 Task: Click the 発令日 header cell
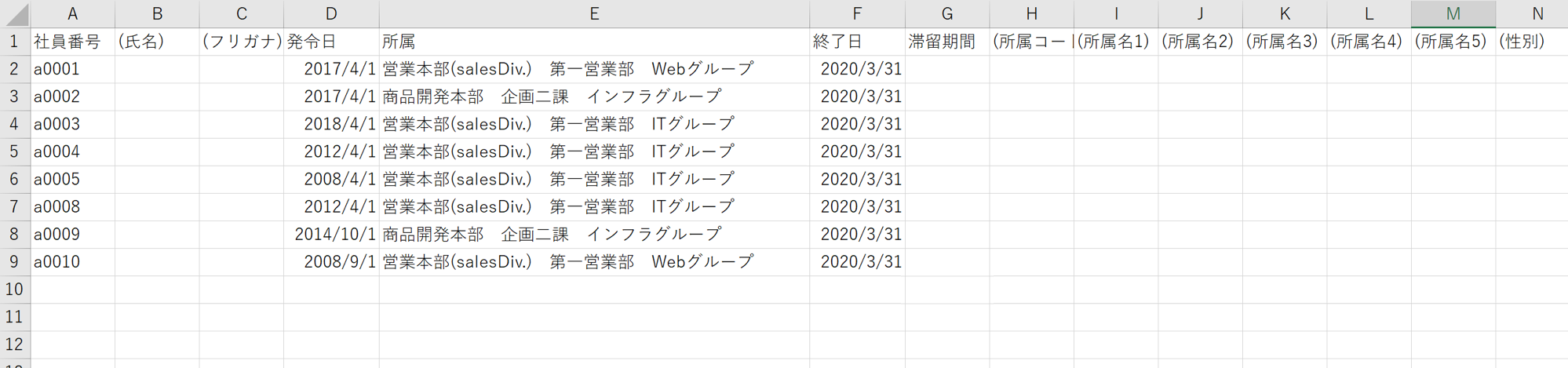point(330,42)
